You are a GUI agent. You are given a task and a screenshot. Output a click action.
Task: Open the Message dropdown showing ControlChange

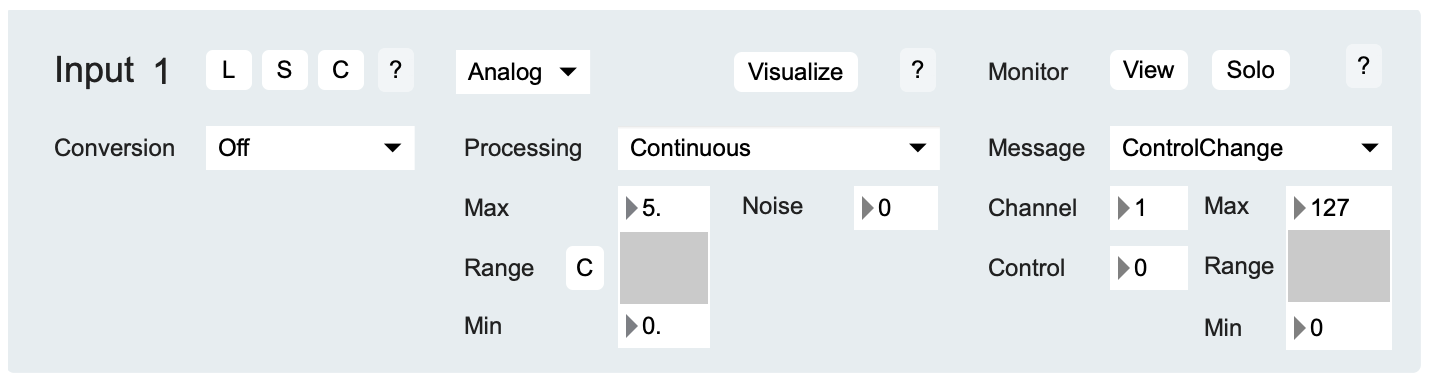[1250, 148]
